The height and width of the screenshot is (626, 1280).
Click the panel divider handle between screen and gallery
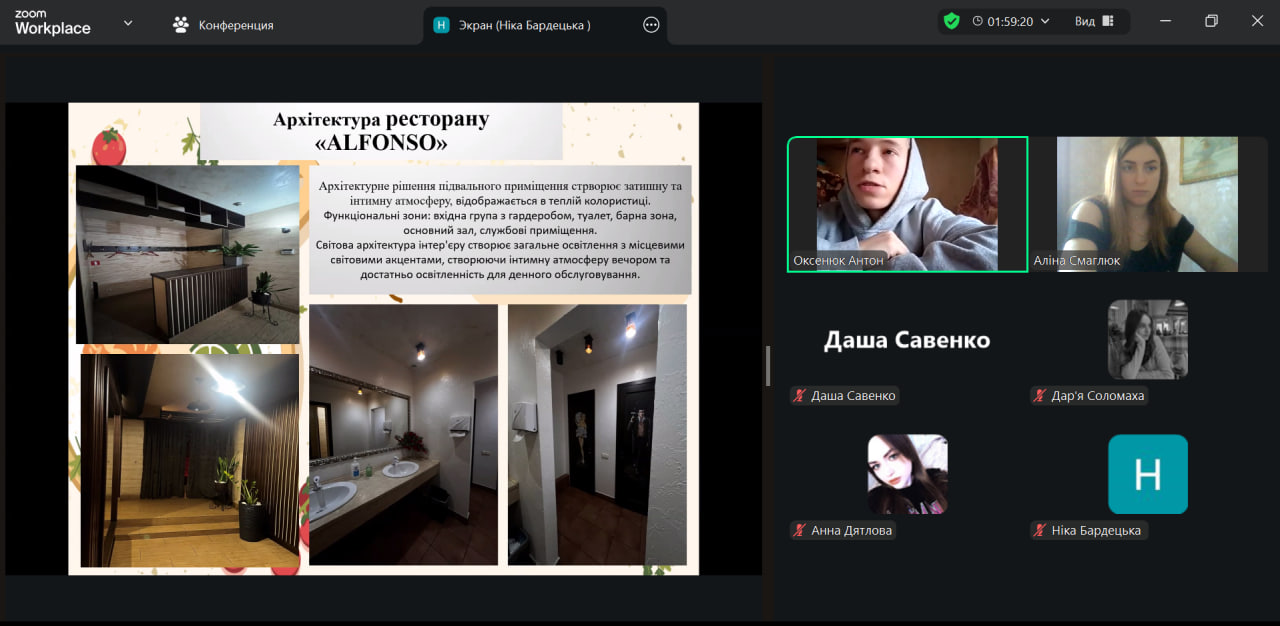coord(768,365)
